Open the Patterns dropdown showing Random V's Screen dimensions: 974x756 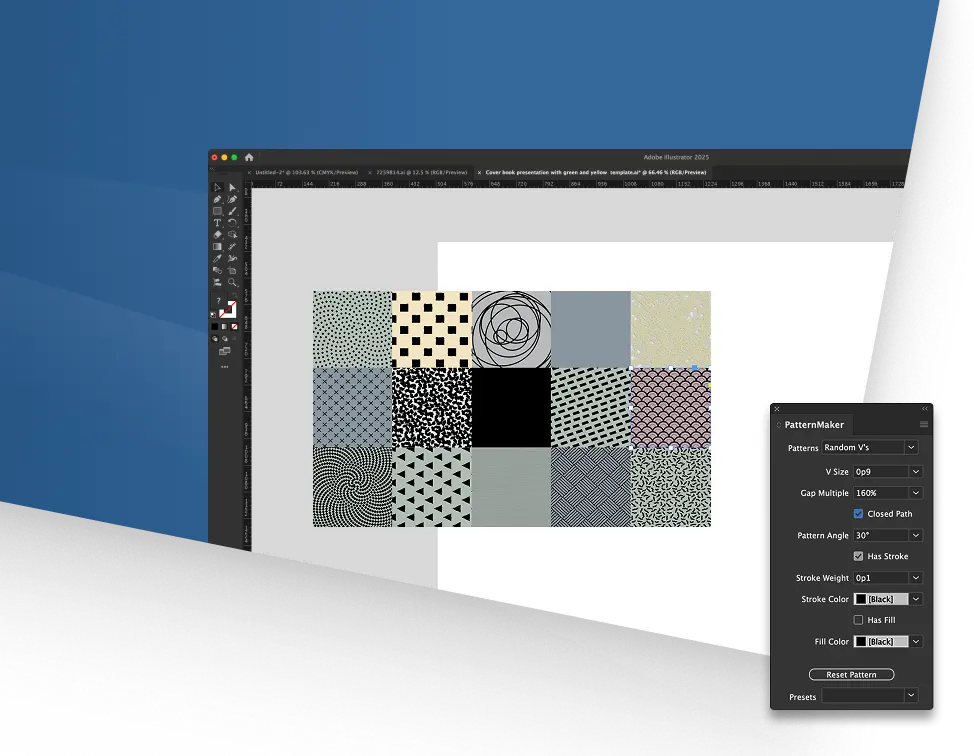point(870,447)
